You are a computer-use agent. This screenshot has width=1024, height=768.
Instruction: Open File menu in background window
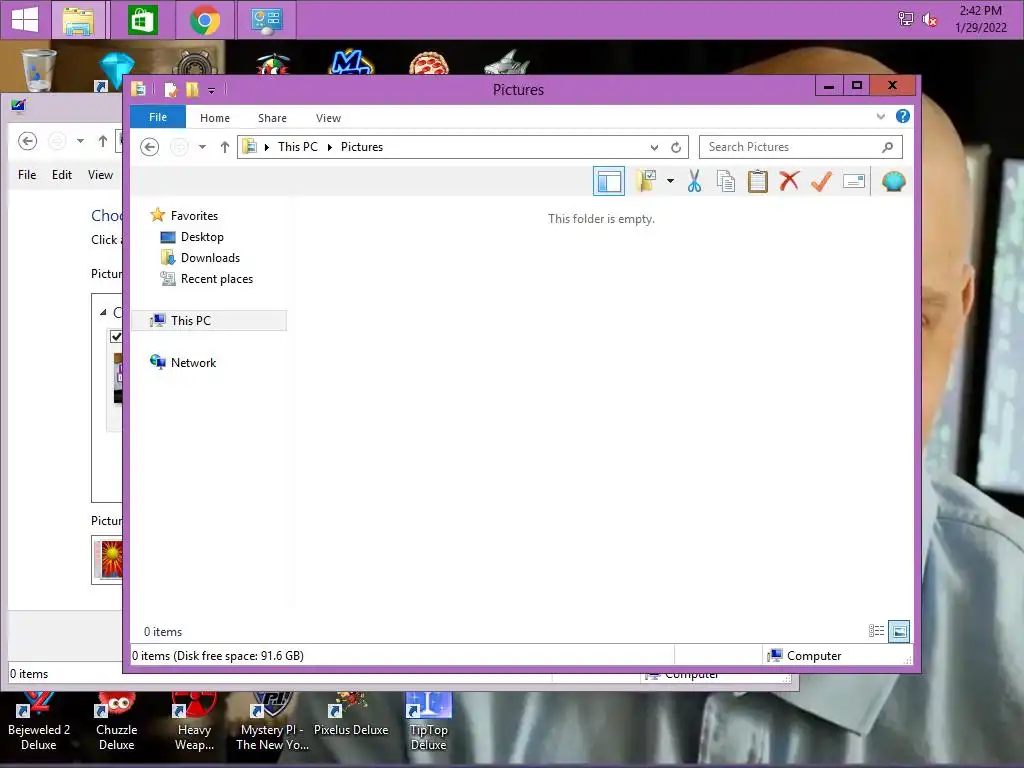[27, 174]
